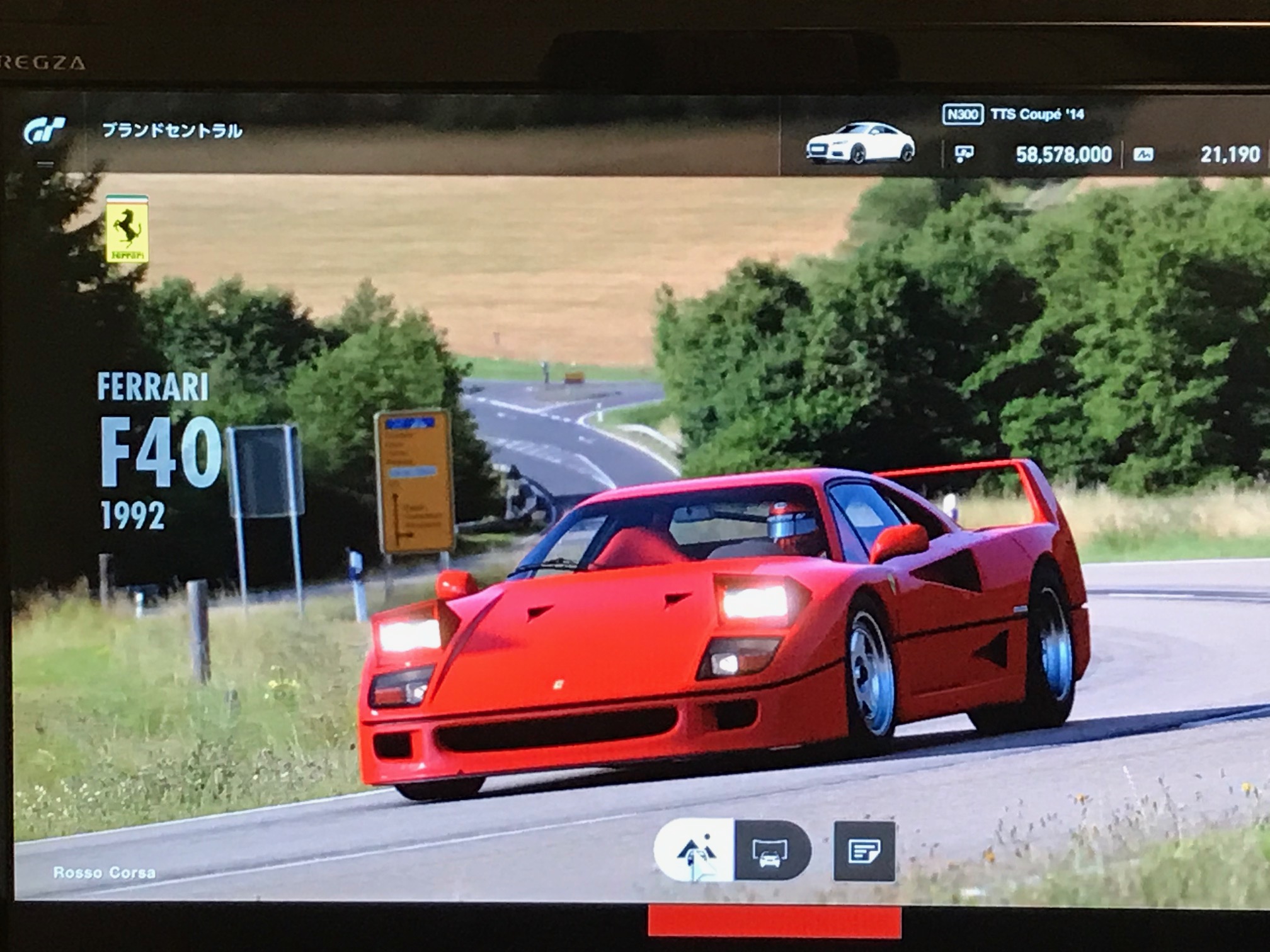
Task: Click the 1992 model year text
Action: (133, 516)
